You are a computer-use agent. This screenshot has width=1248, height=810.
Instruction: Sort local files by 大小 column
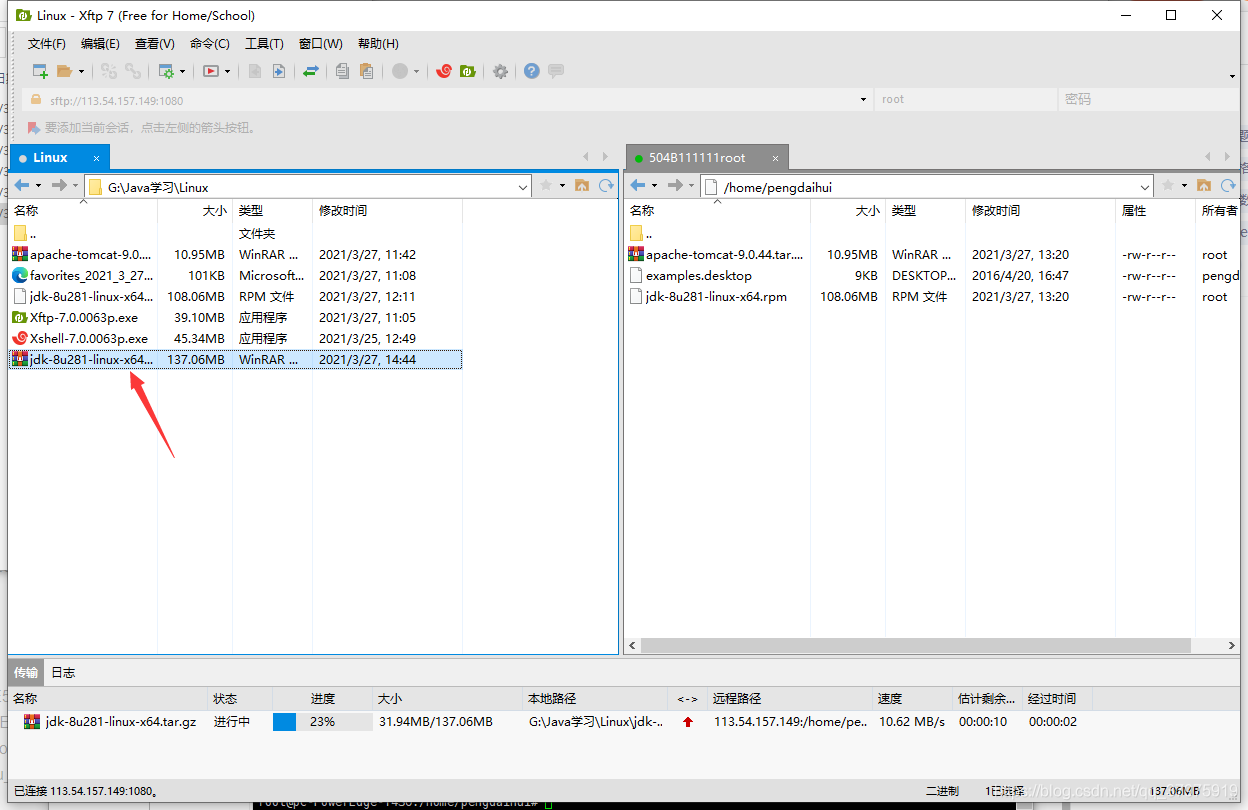[195, 211]
